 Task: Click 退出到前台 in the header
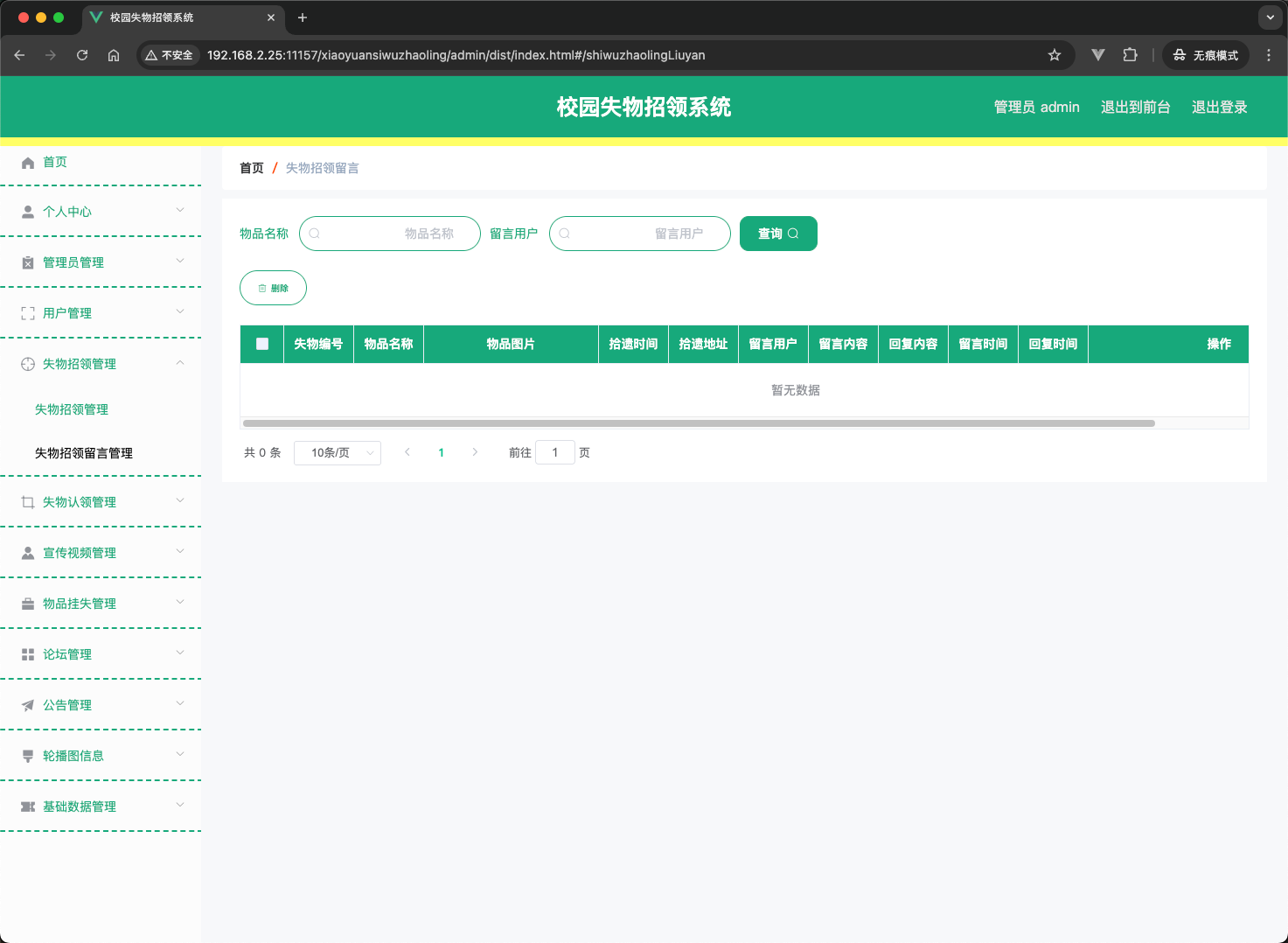coord(1135,107)
